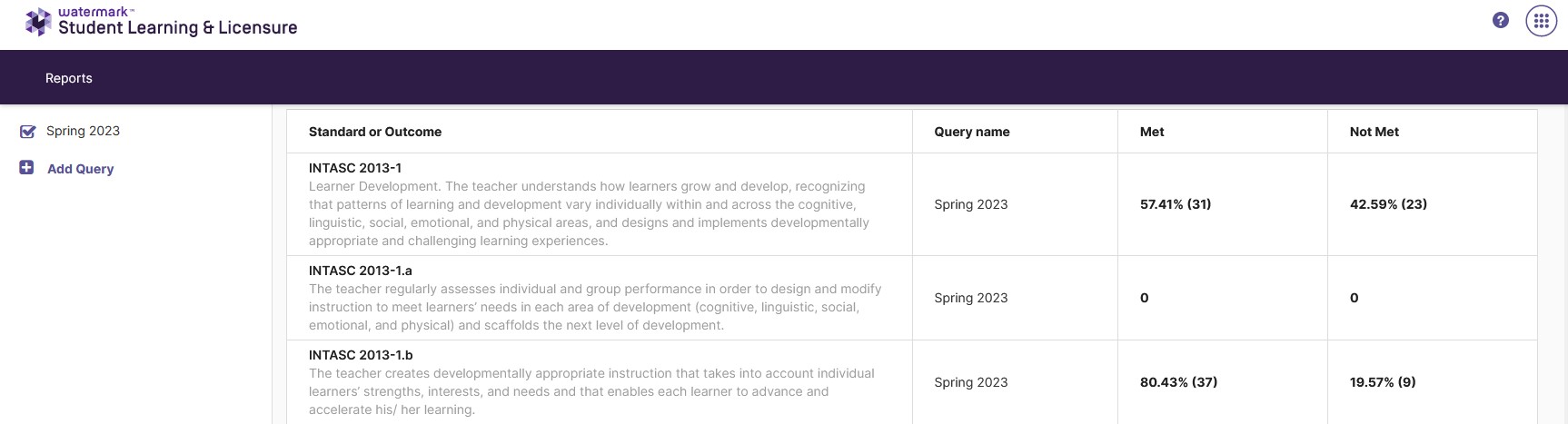Toggle the Spring 2023 query checkbox
Image resolution: width=1568 pixels, height=424 pixels.
[x=28, y=132]
